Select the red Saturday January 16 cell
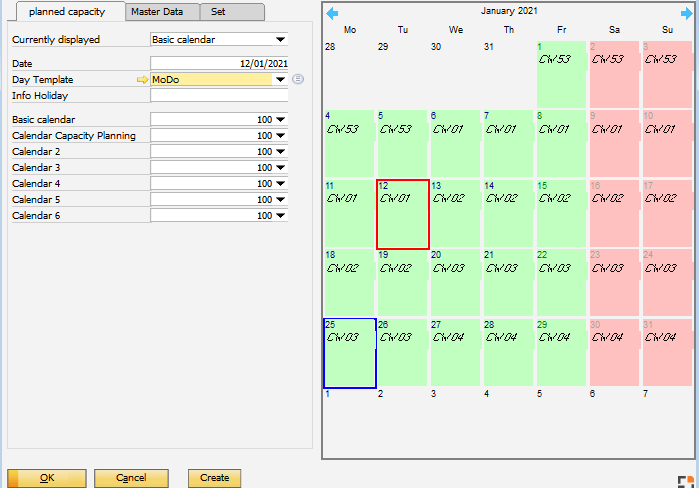The height and width of the screenshot is (488, 699). (615, 214)
